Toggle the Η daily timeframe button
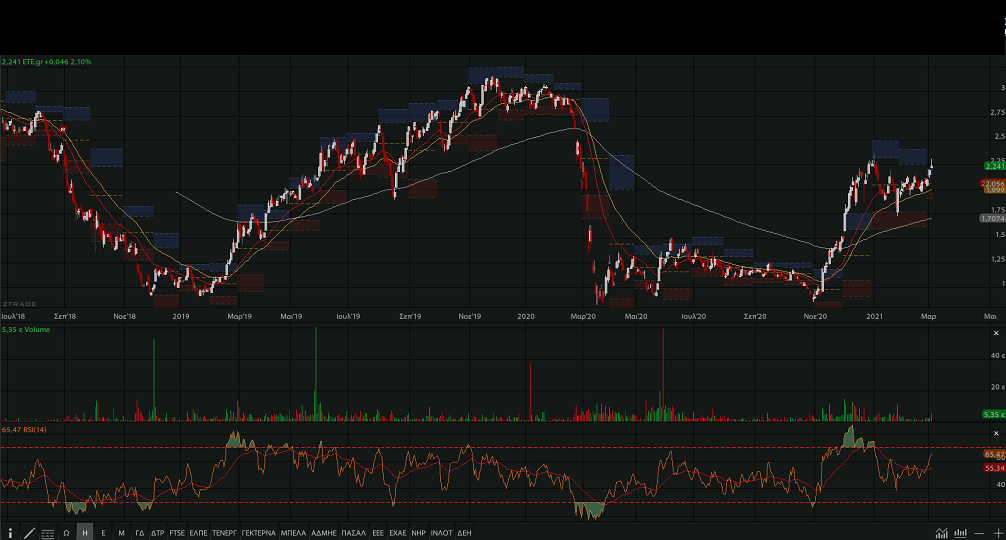Image resolution: width=1006 pixels, height=540 pixels. tap(84, 533)
